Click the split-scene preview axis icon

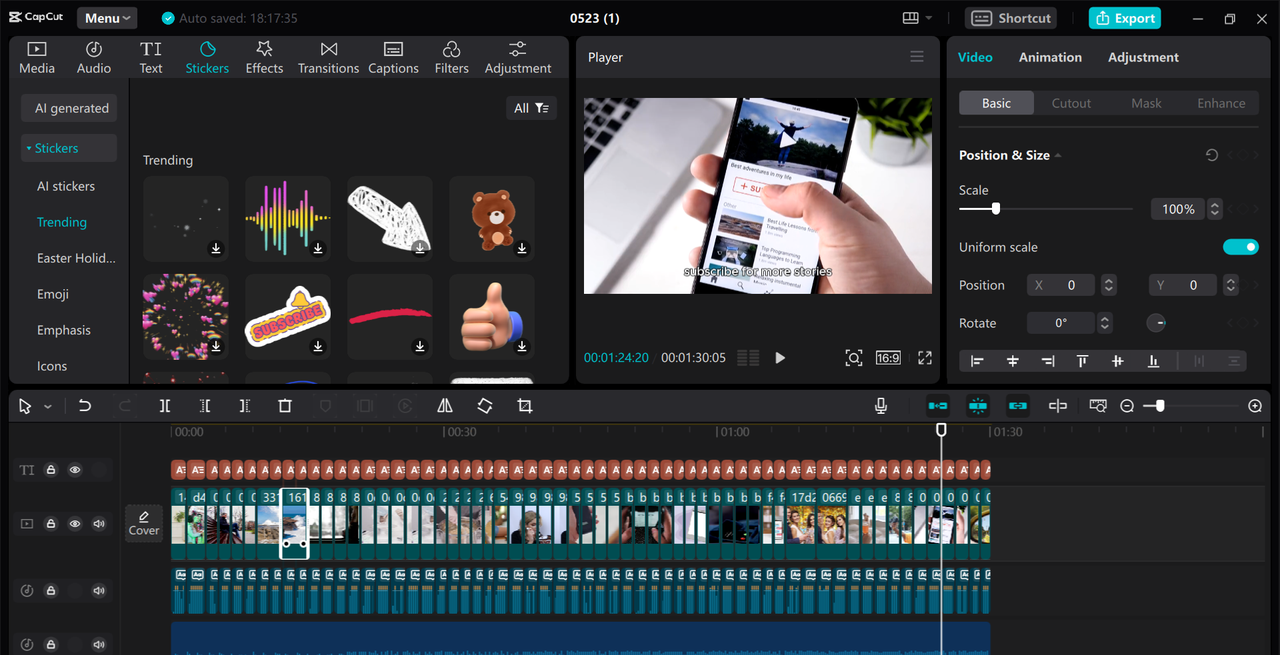click(1058, 406)
